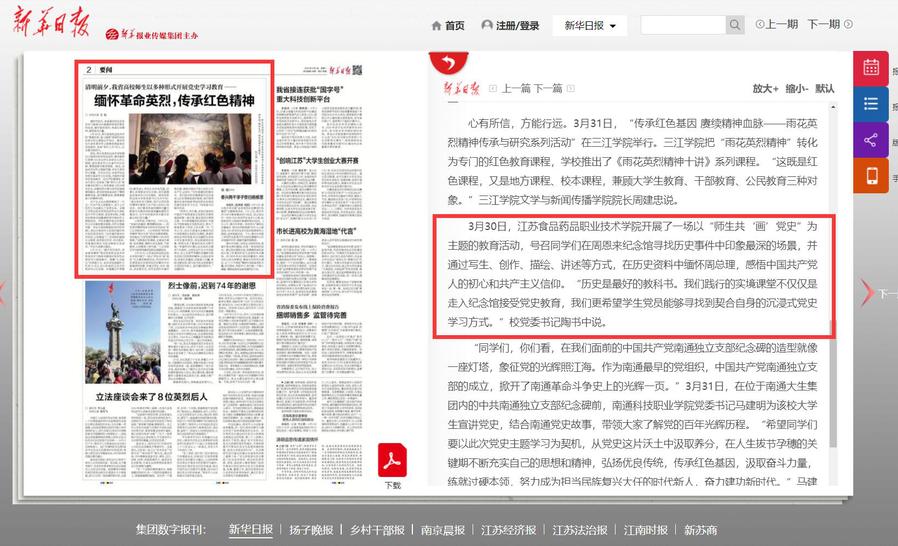Open the orange mobile phone icon
Screen dimensions: 898x546
870,176
